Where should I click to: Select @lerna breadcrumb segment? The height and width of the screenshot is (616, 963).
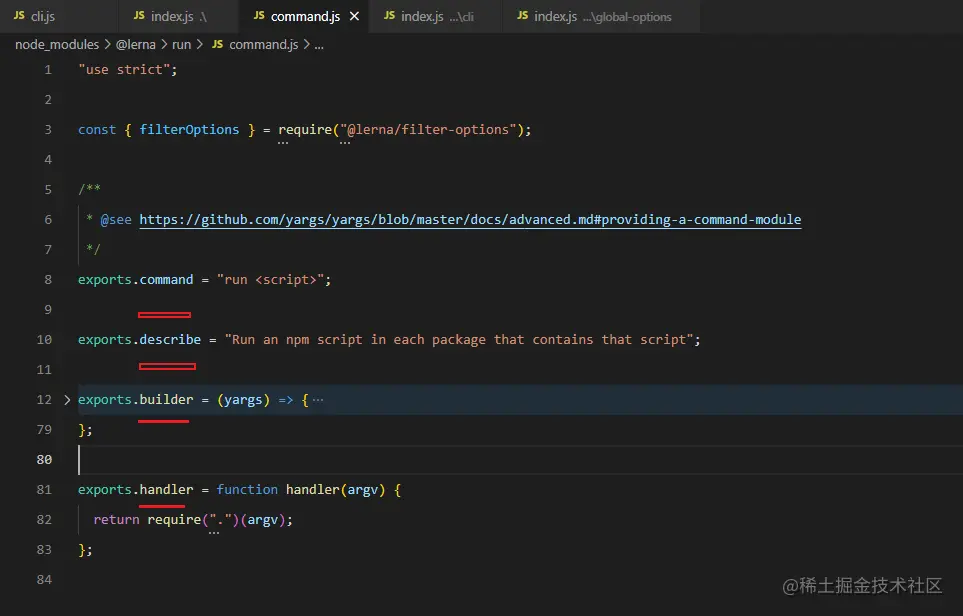(x=136, y=45)
